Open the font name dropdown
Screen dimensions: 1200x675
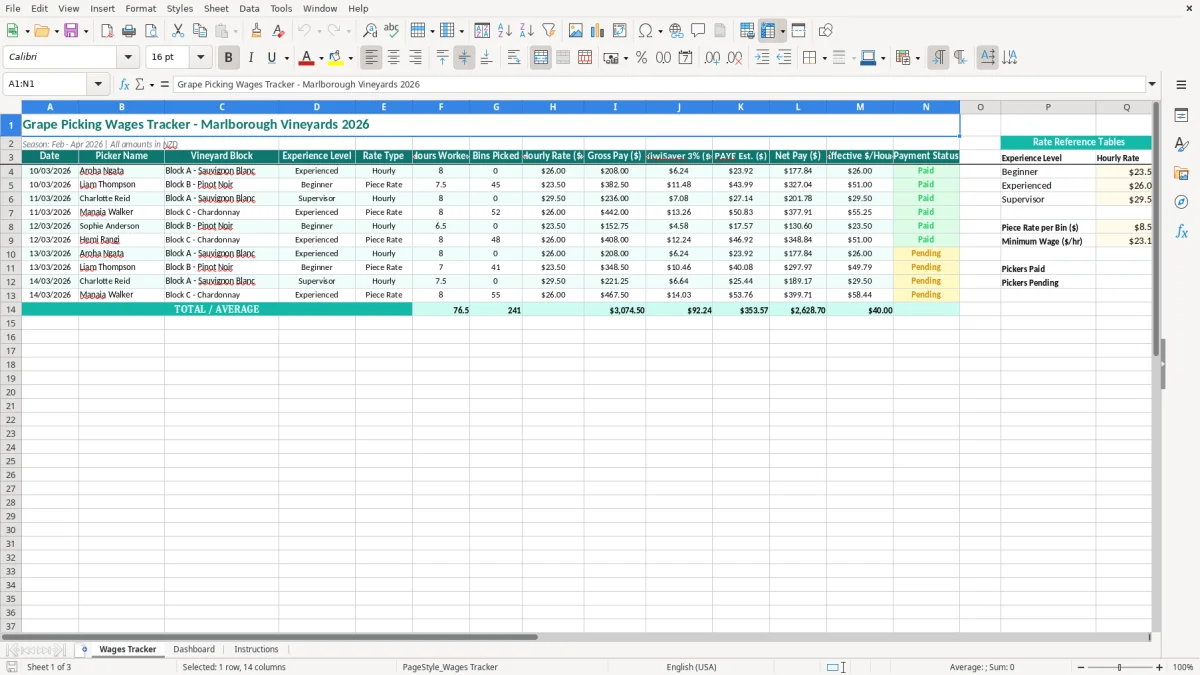128,58
